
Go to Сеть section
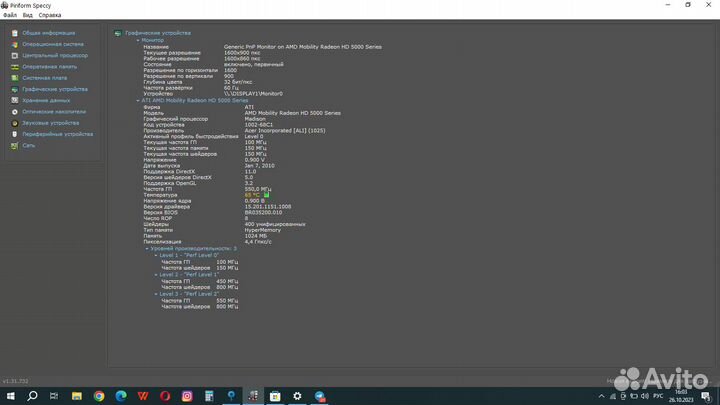click(x=28, y=146)
